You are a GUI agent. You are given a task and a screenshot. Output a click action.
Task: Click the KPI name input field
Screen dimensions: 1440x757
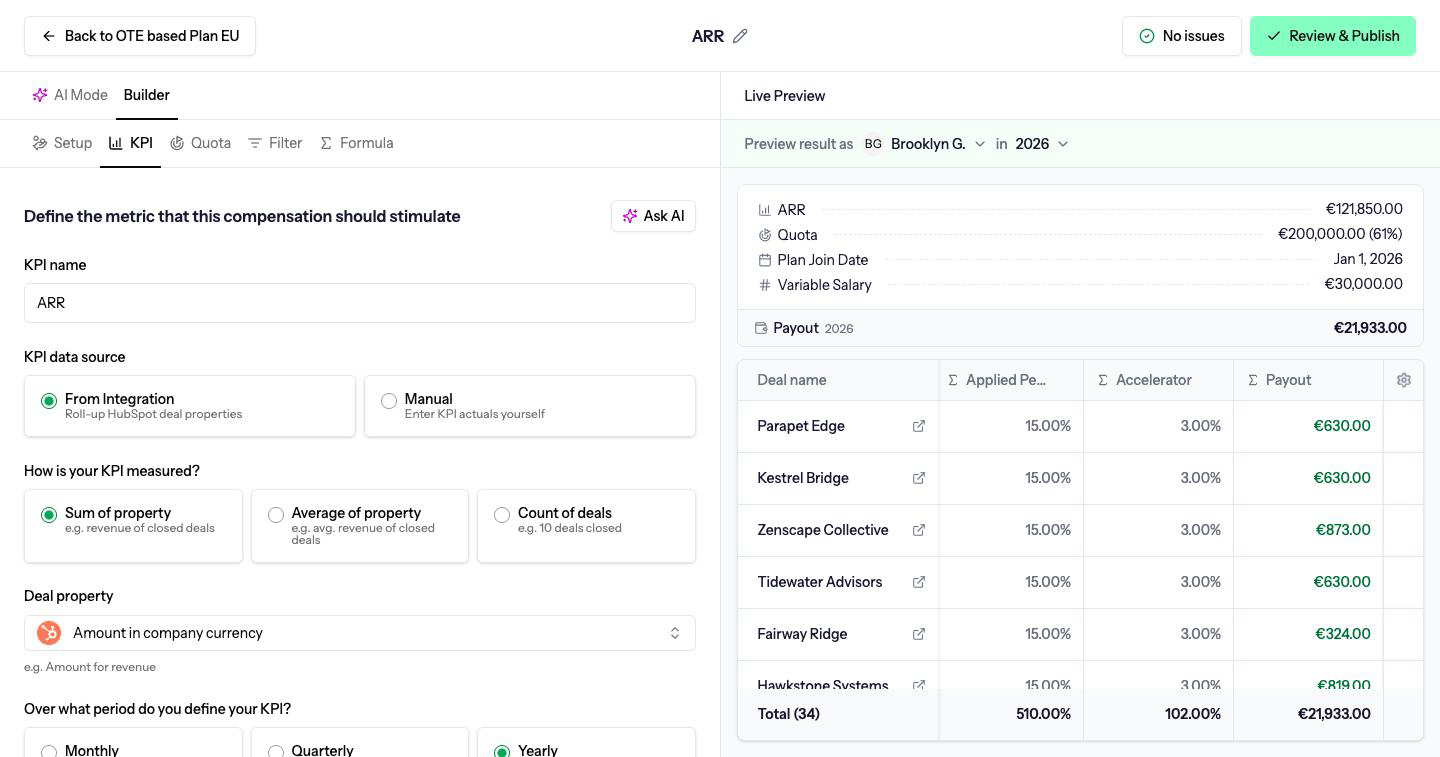360,303
